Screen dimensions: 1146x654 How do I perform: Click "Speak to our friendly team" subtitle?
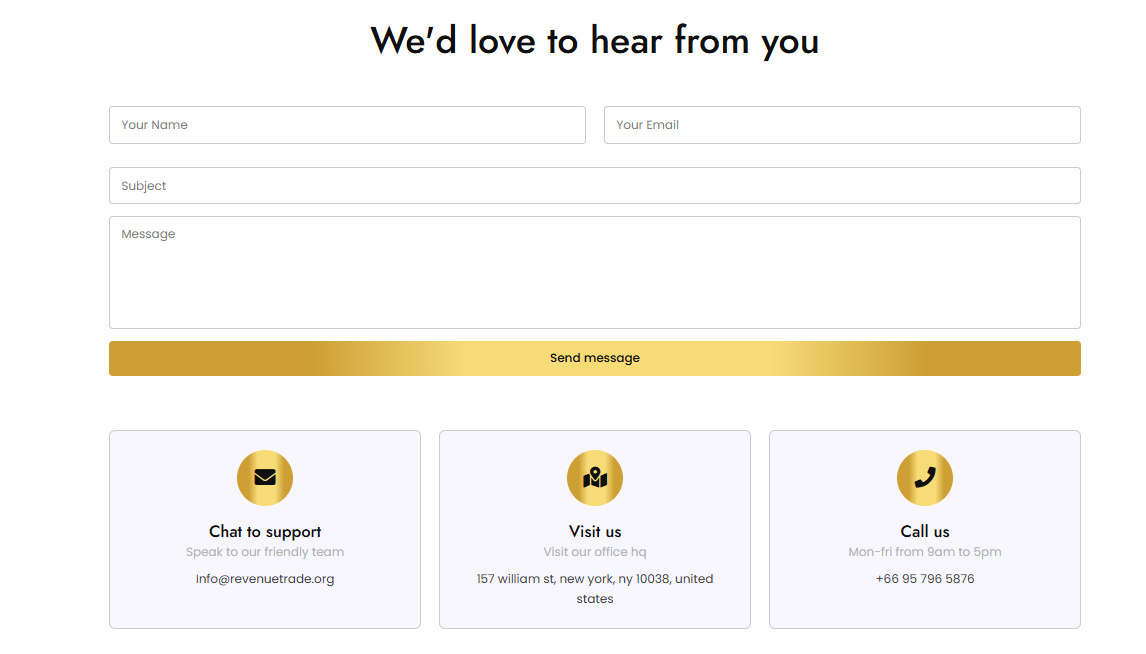click(265, 552)
